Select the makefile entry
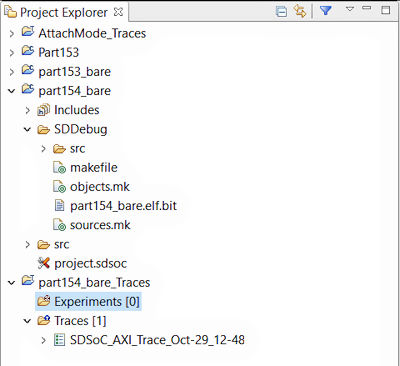Viewport: 400px width, 366px height. coord(94,168)
